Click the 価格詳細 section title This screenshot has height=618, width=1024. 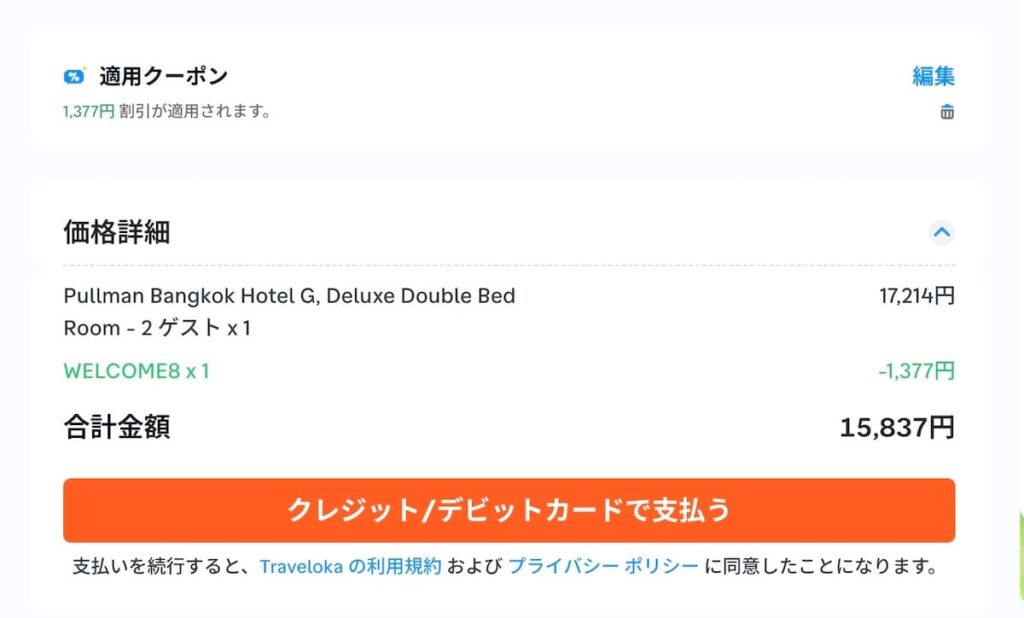click(x=117, y=232)
